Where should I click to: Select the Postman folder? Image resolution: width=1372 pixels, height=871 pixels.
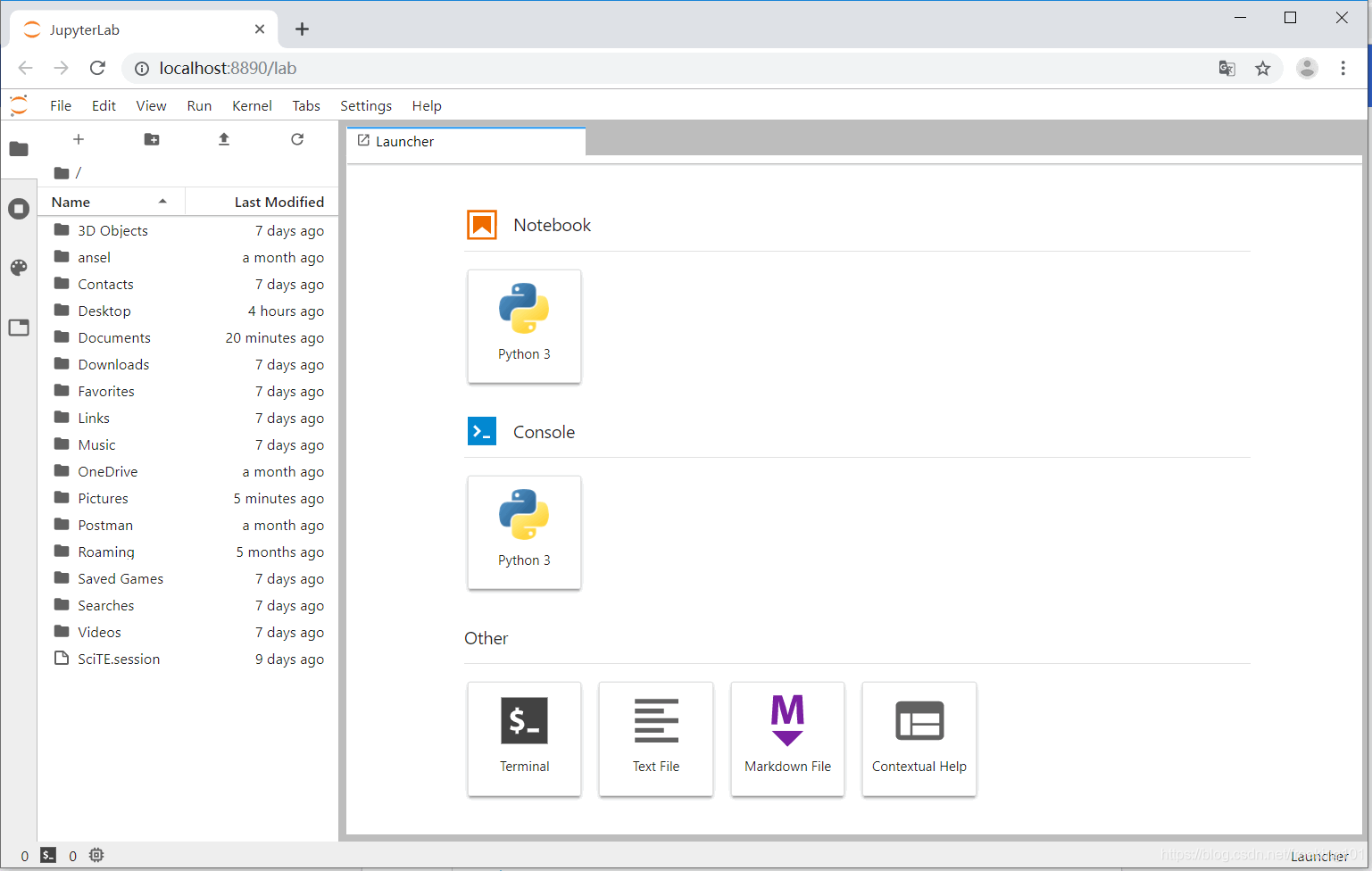click(188, 525)
